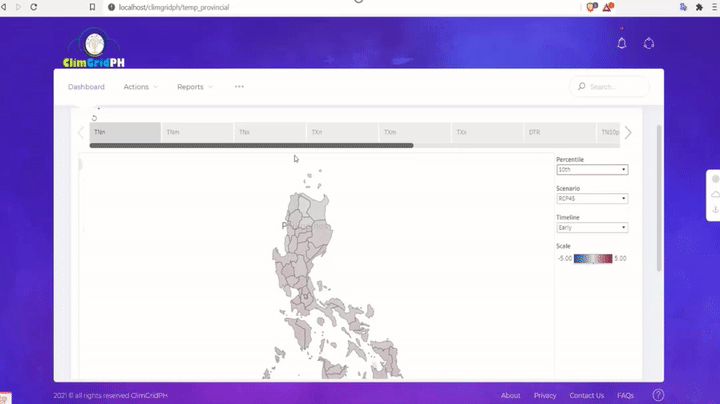Open the Percentile dropdown
The width and height of the screenshot is (720, 404).
(592, 170)
